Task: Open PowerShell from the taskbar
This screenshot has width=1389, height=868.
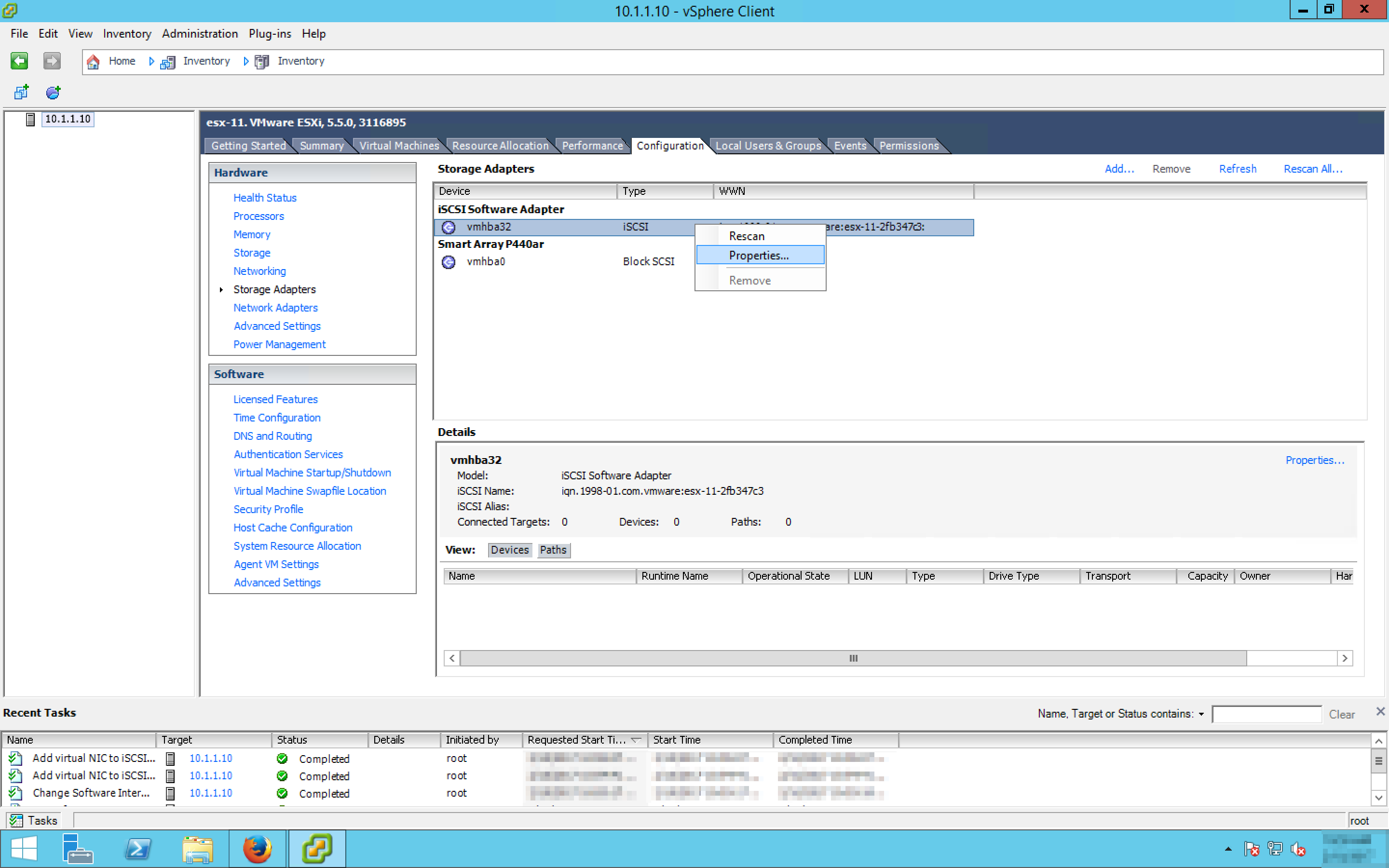Action: pyautogui.click(x=138, y=849)
